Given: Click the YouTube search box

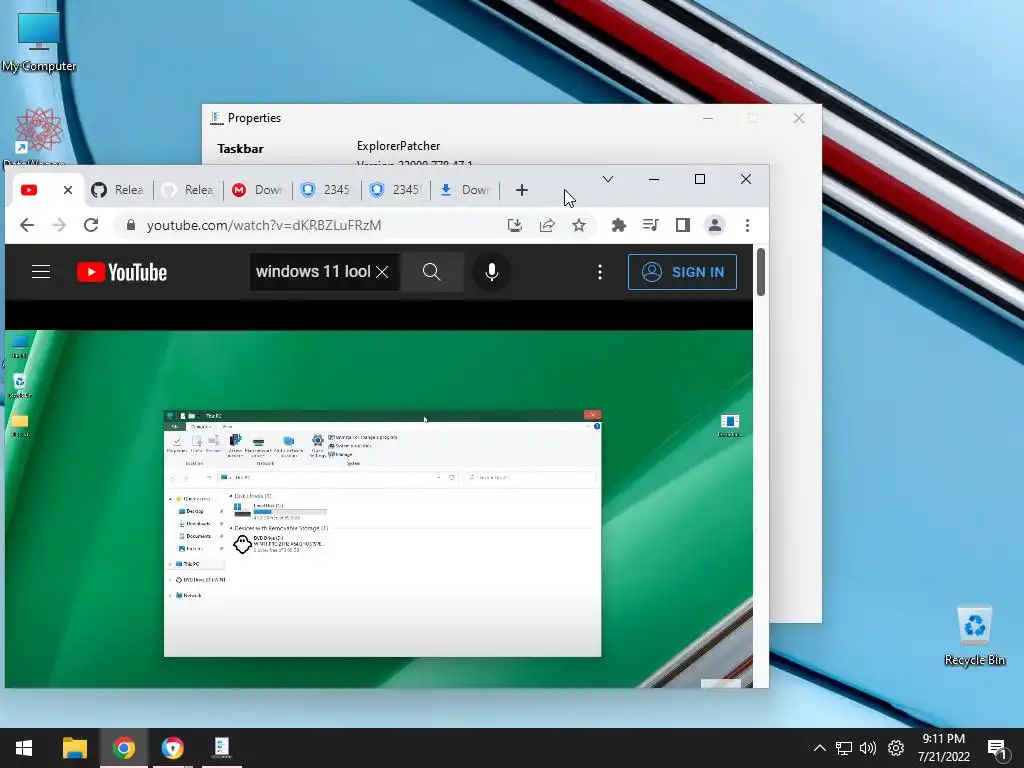Looking at the screenshot, I should click(312, 272).
